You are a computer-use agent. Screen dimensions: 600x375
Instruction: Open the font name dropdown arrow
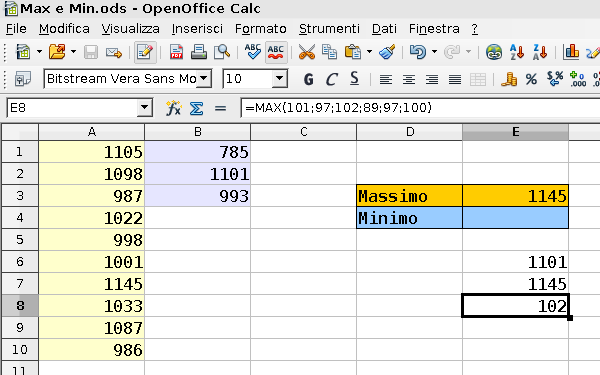click(x=205, y=79)
